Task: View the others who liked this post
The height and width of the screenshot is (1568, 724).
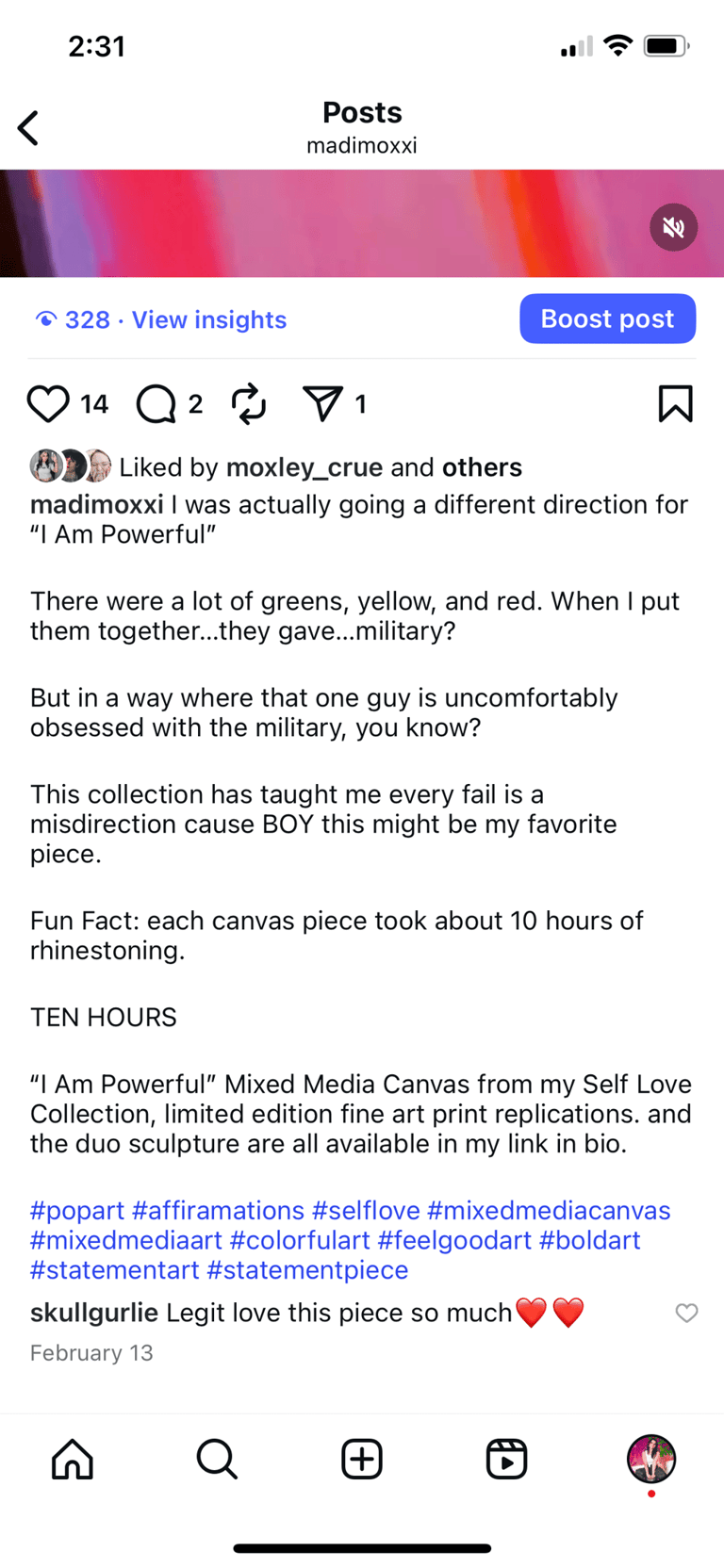Action: 482,467
